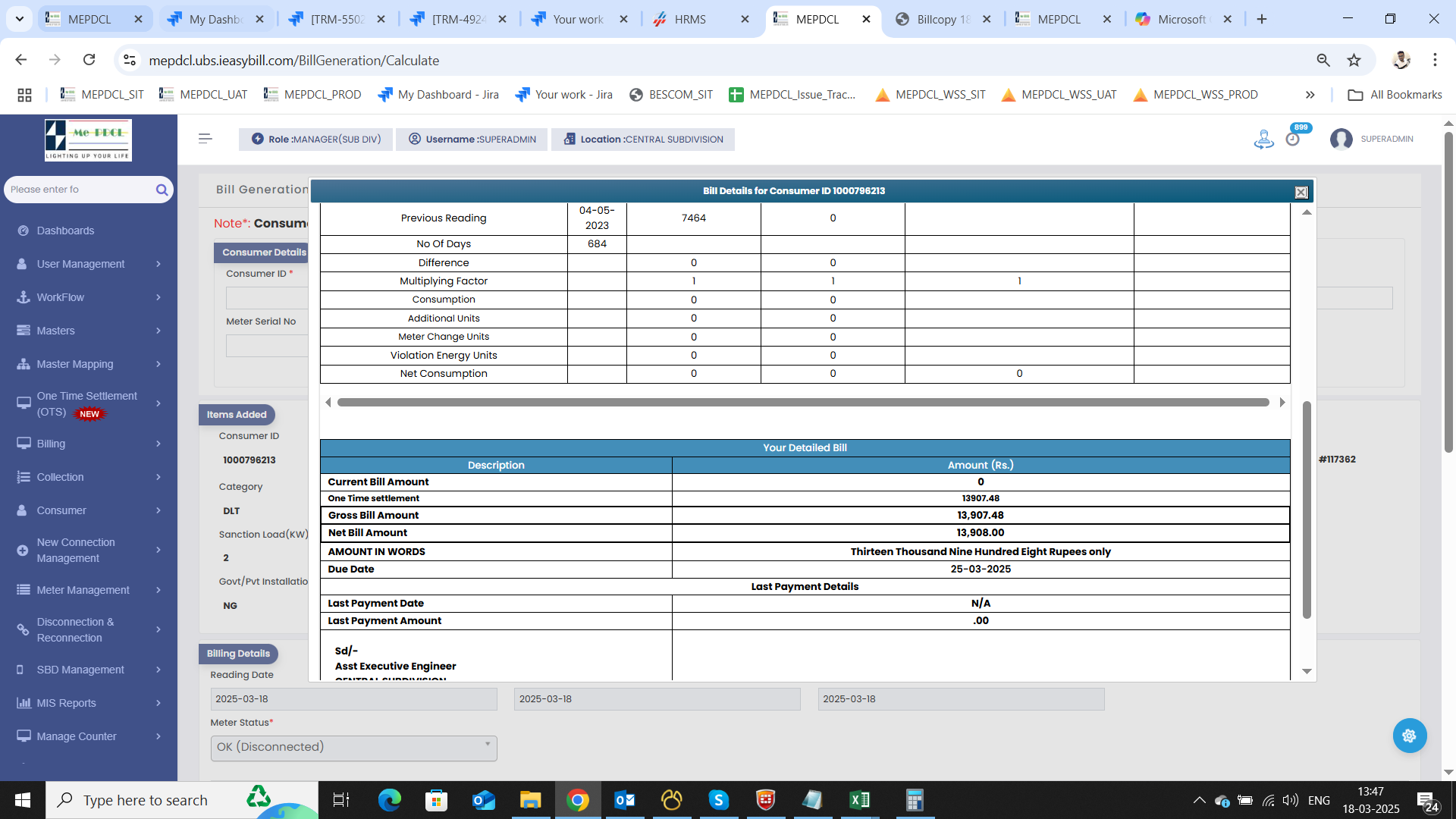Open Skype from the taskbar
Screen dimensions: 1456x819
tap(719, 800)
